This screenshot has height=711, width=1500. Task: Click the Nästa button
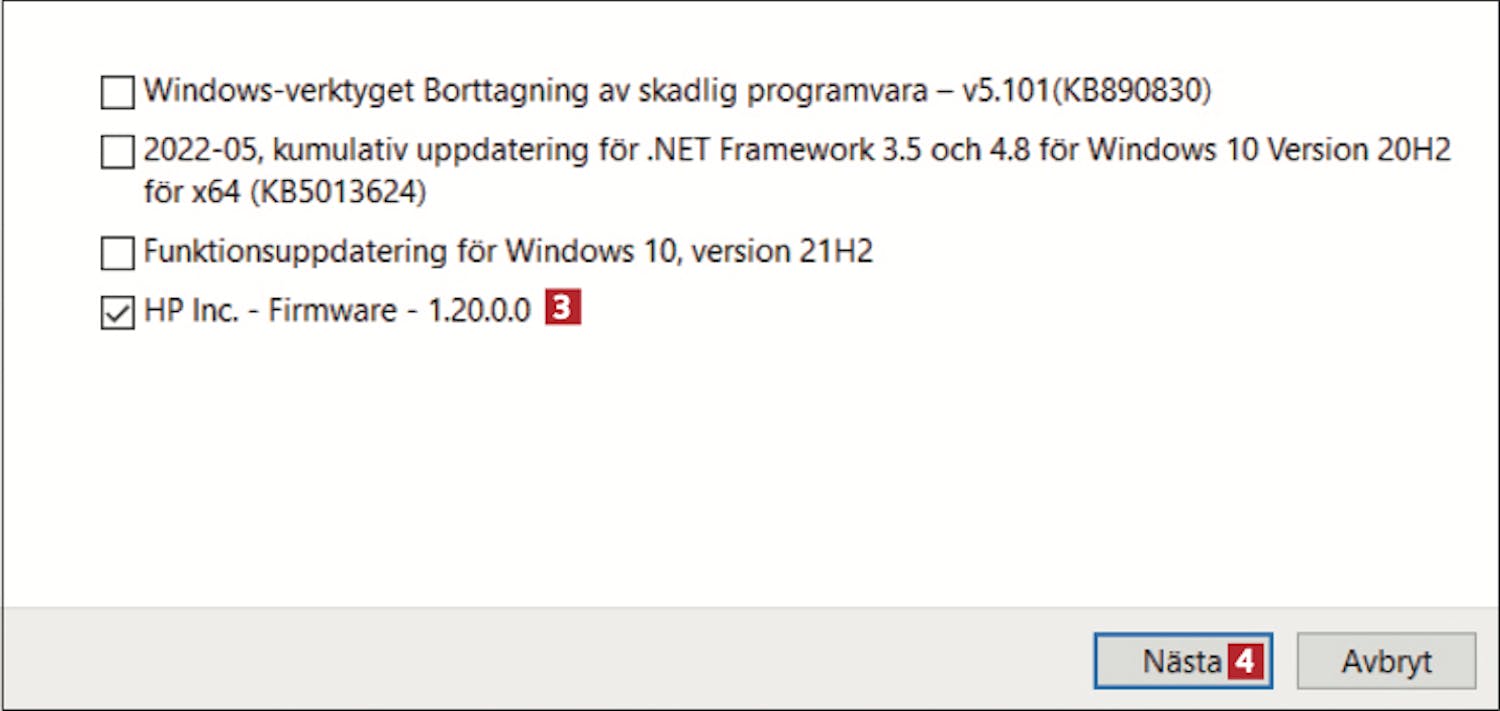tap(1183, 661)
